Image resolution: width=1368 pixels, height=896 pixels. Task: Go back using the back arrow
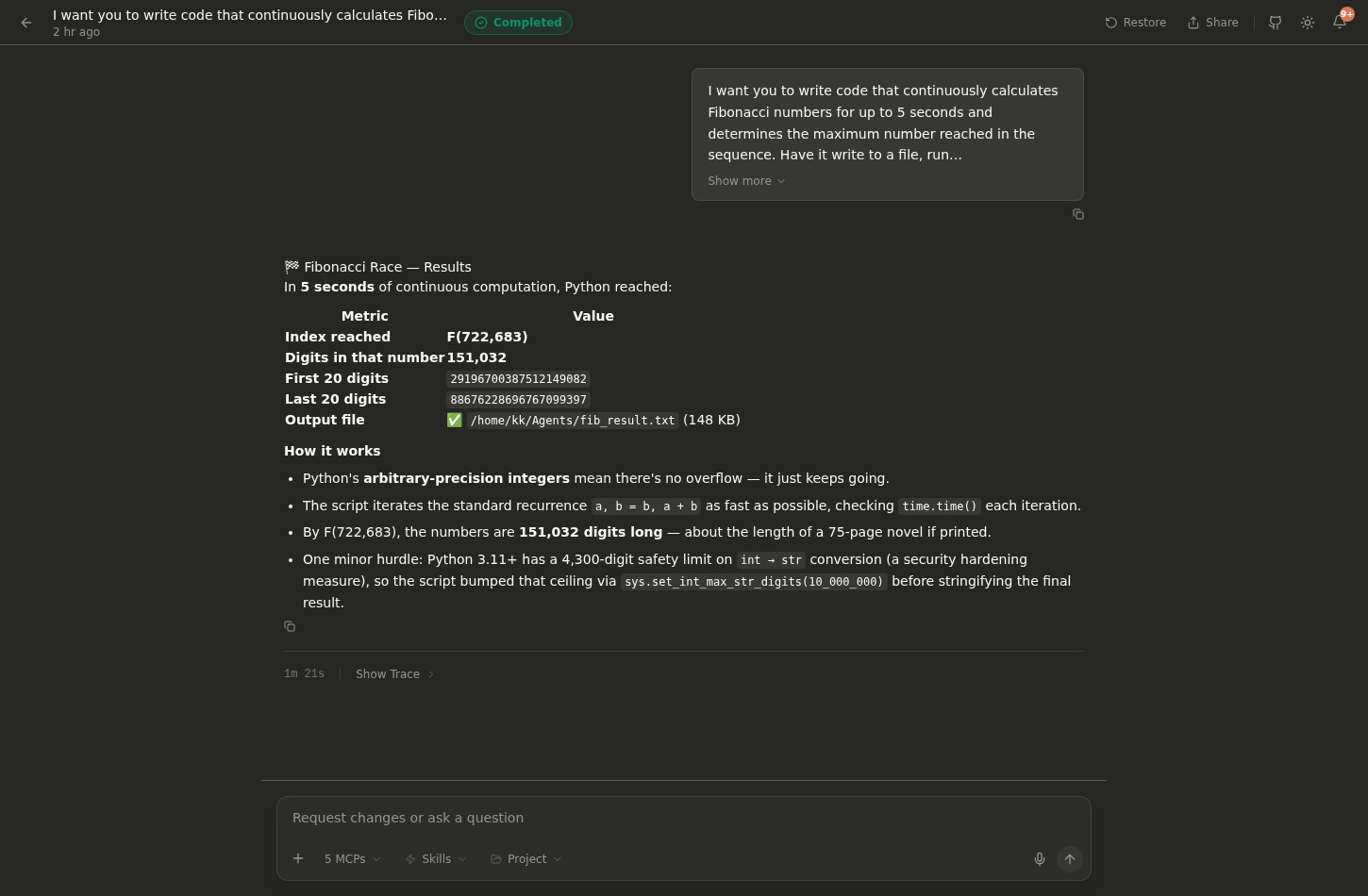click(x=25, y=23)
